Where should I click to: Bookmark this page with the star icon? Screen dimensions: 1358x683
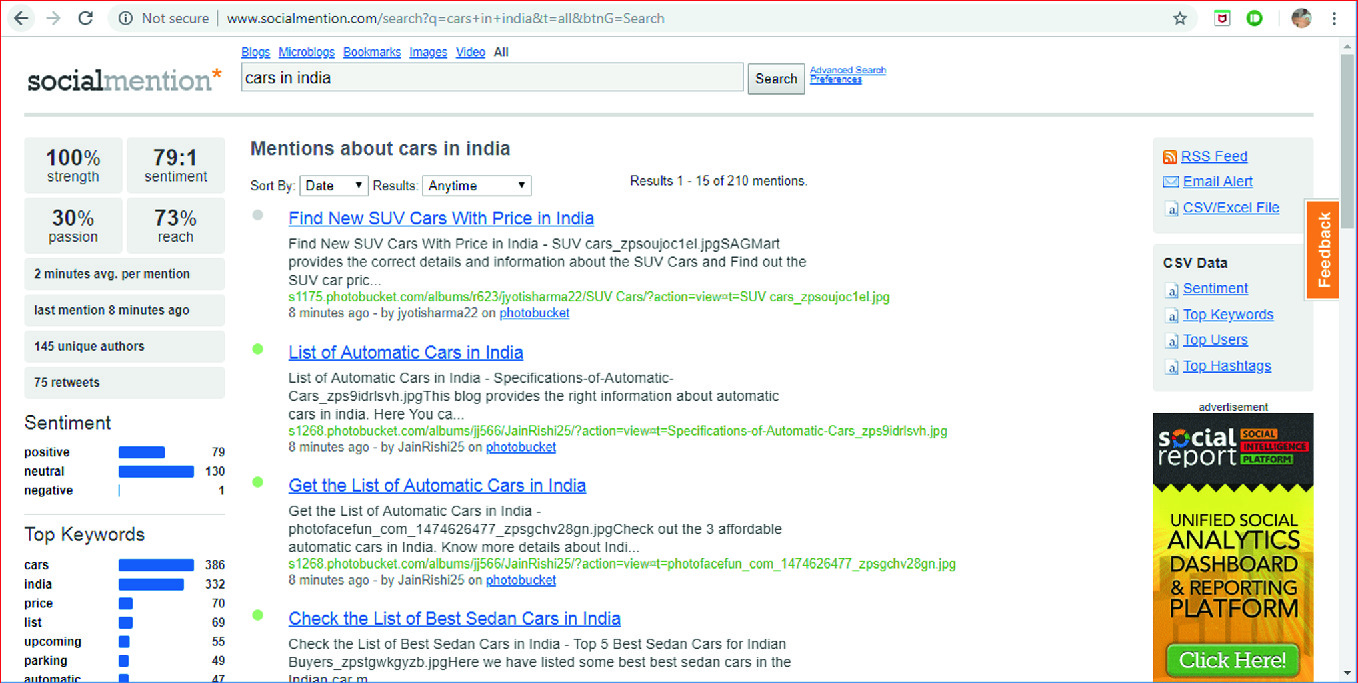point(1180,18)
